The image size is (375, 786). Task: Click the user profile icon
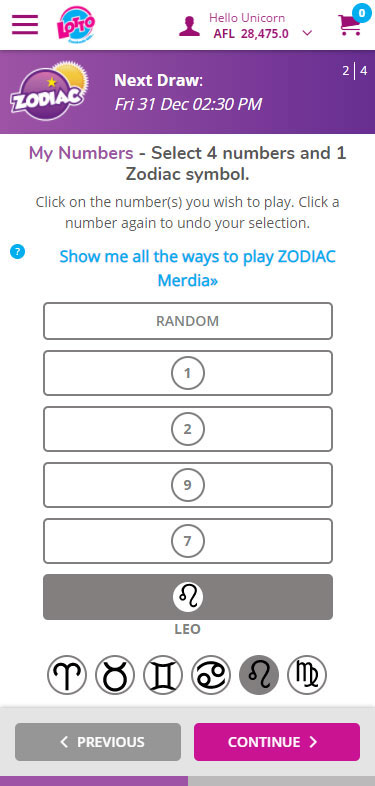[x=190, y=26]
